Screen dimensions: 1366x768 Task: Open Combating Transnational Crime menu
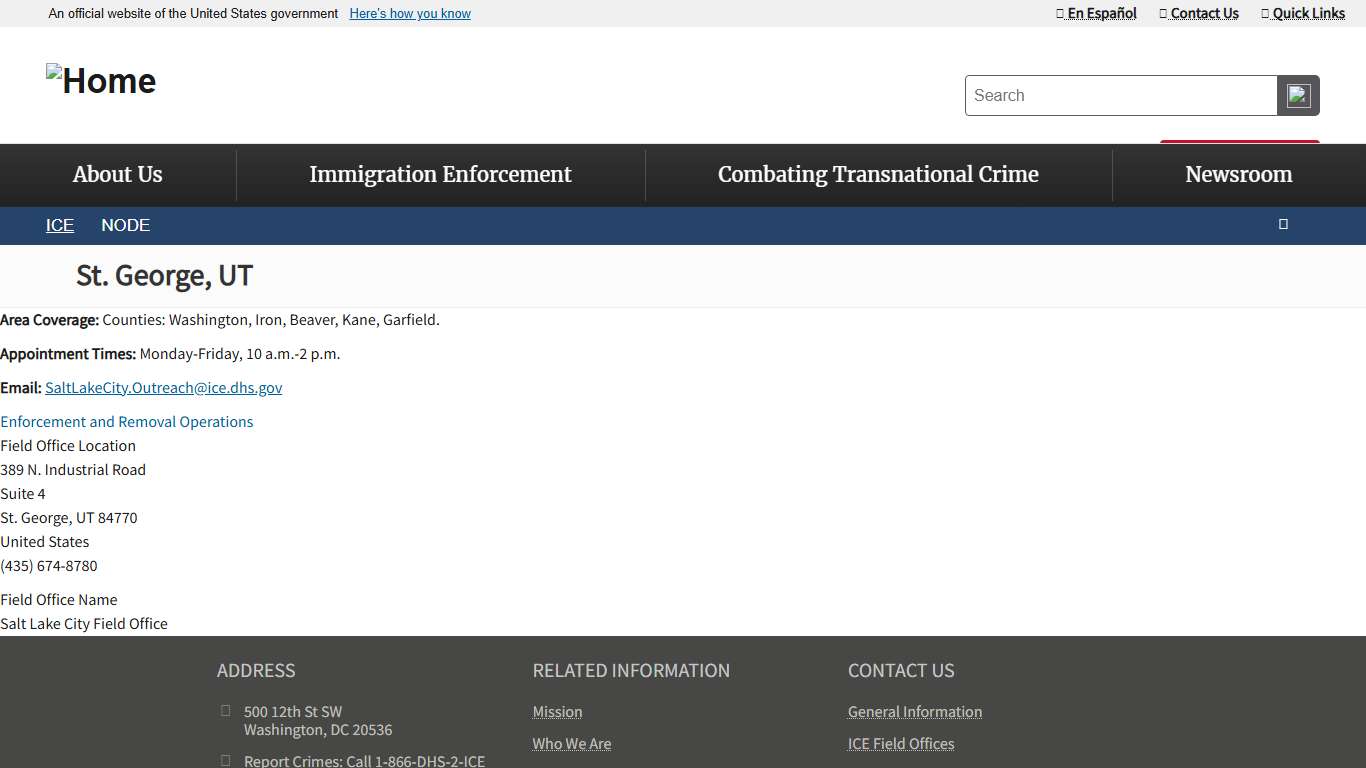pos(878,175)
